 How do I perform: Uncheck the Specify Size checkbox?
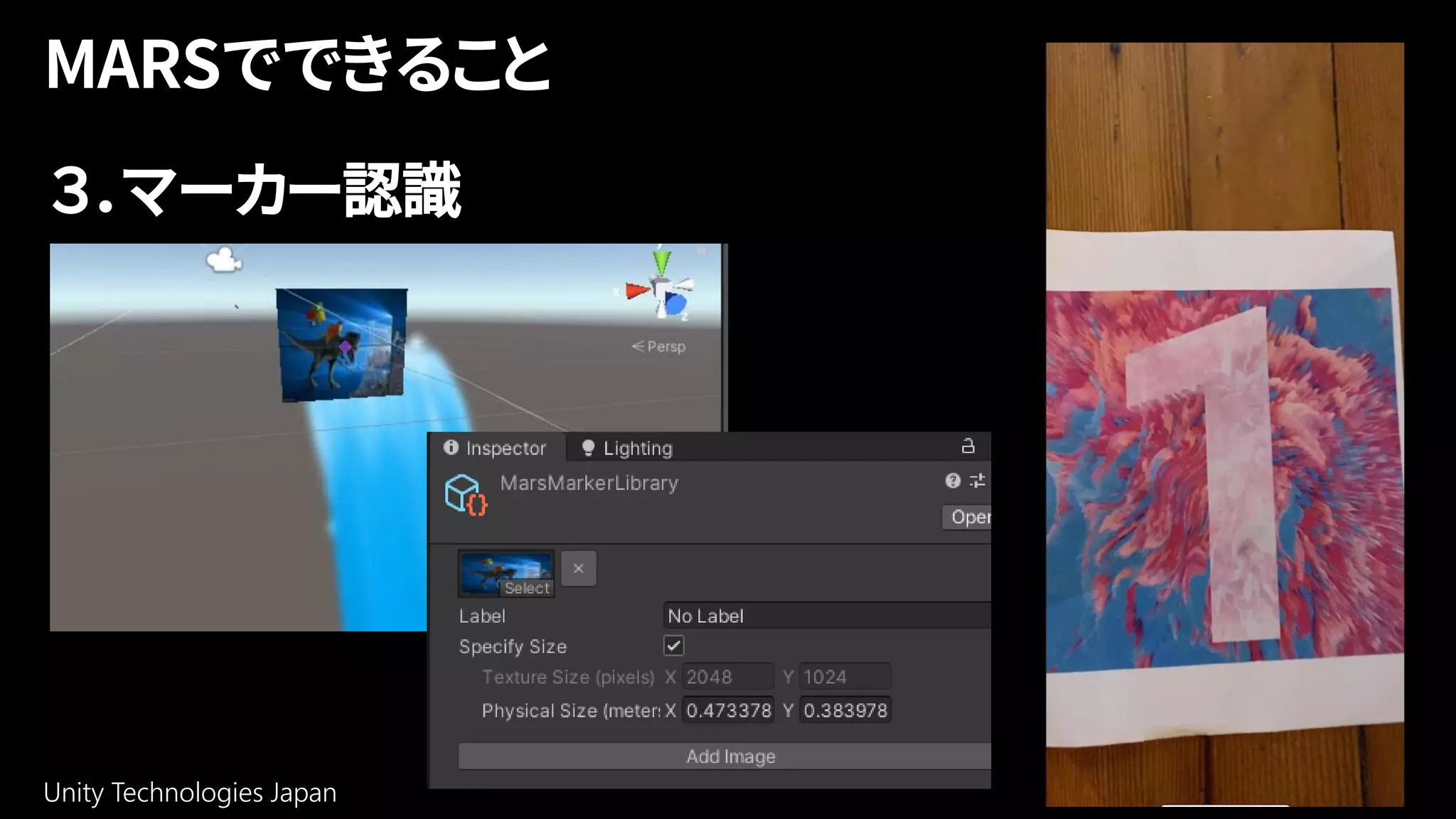pos(673,646)
